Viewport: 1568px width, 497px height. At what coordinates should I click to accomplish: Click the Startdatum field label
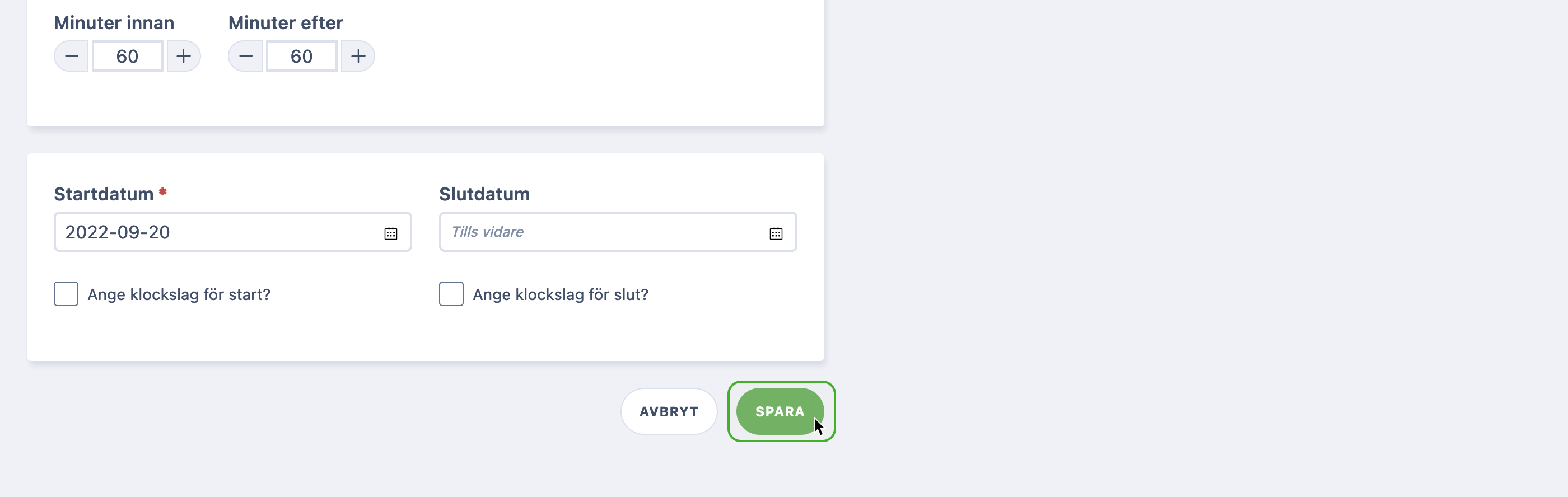[x=104, y=194]
